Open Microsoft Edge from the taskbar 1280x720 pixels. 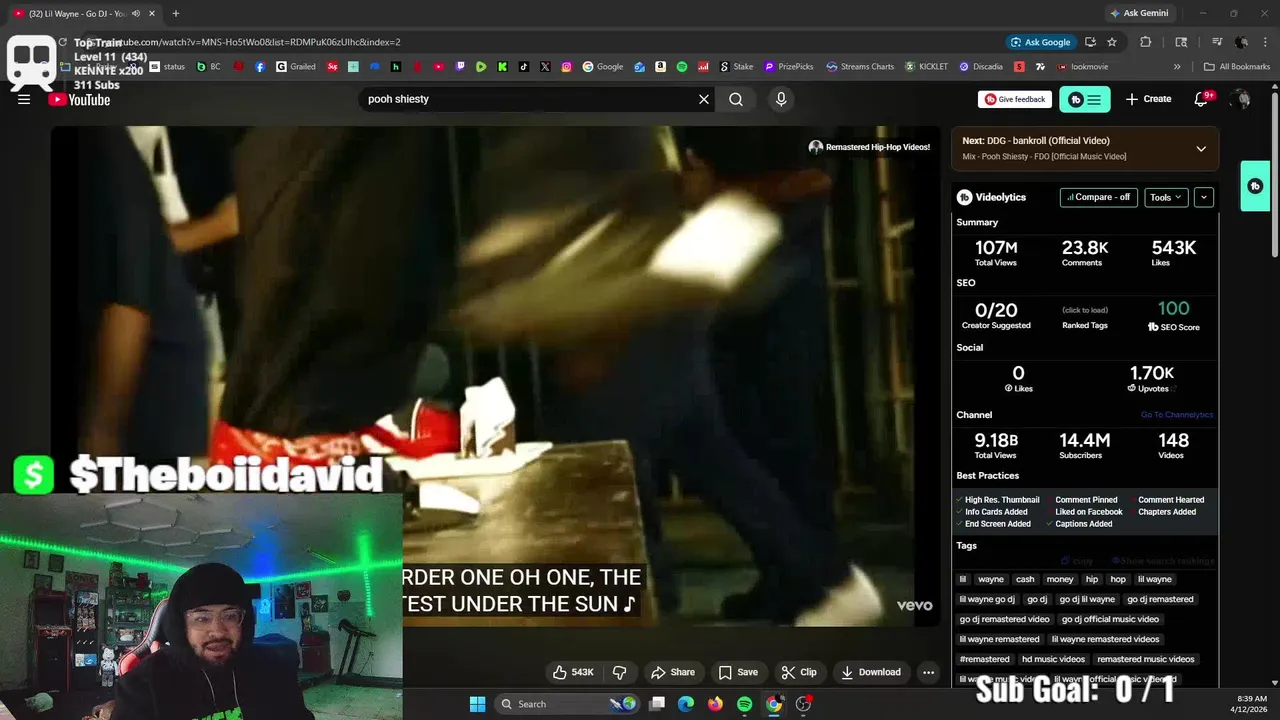(x=686, y=704)
